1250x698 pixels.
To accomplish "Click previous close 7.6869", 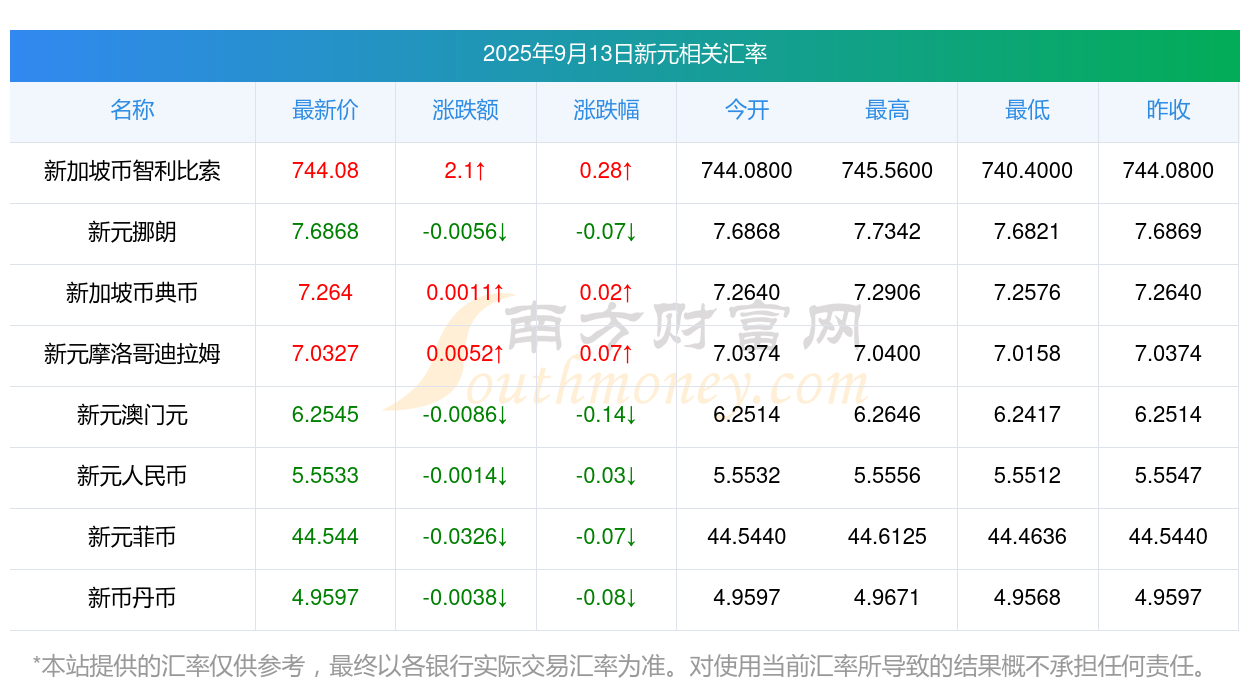I will tap(1168, 232).
